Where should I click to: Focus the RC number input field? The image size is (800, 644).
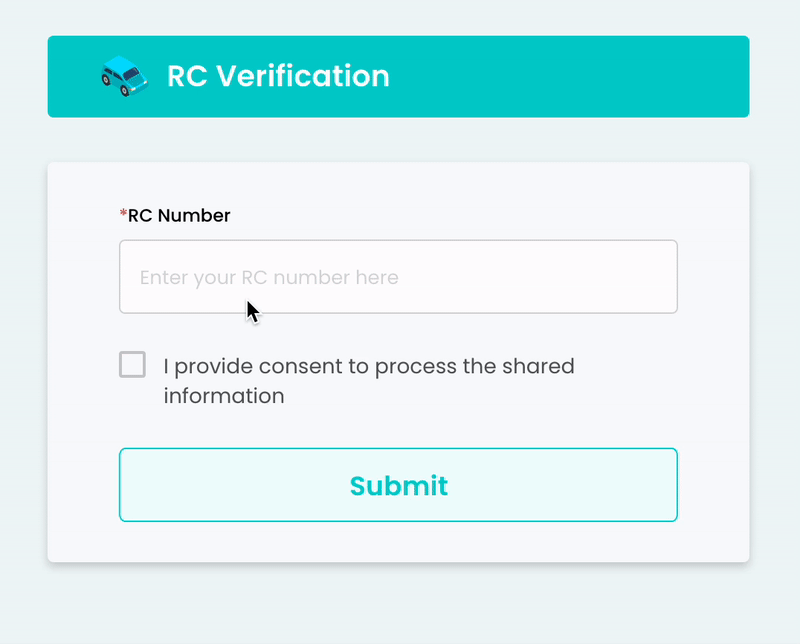(x=398, y=277)
